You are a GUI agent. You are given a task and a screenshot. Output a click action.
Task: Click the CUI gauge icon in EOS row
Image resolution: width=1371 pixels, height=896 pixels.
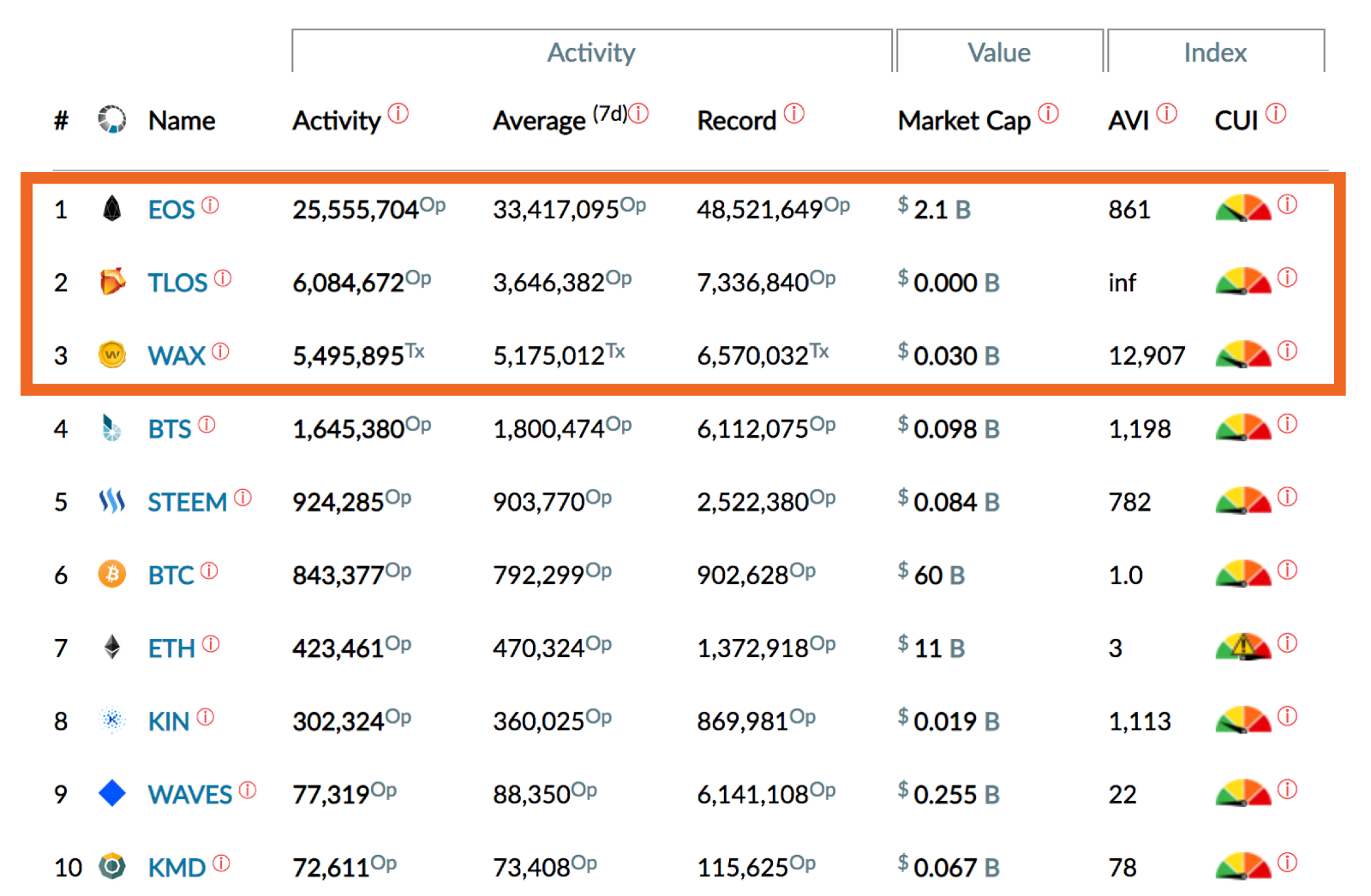pyautogui.click(x=1243, y=208)
